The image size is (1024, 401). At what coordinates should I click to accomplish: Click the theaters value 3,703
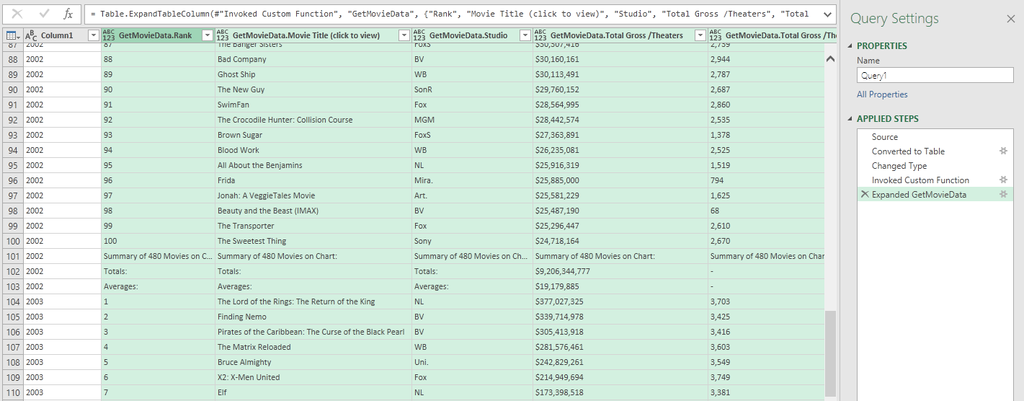[x=721, y=302]
